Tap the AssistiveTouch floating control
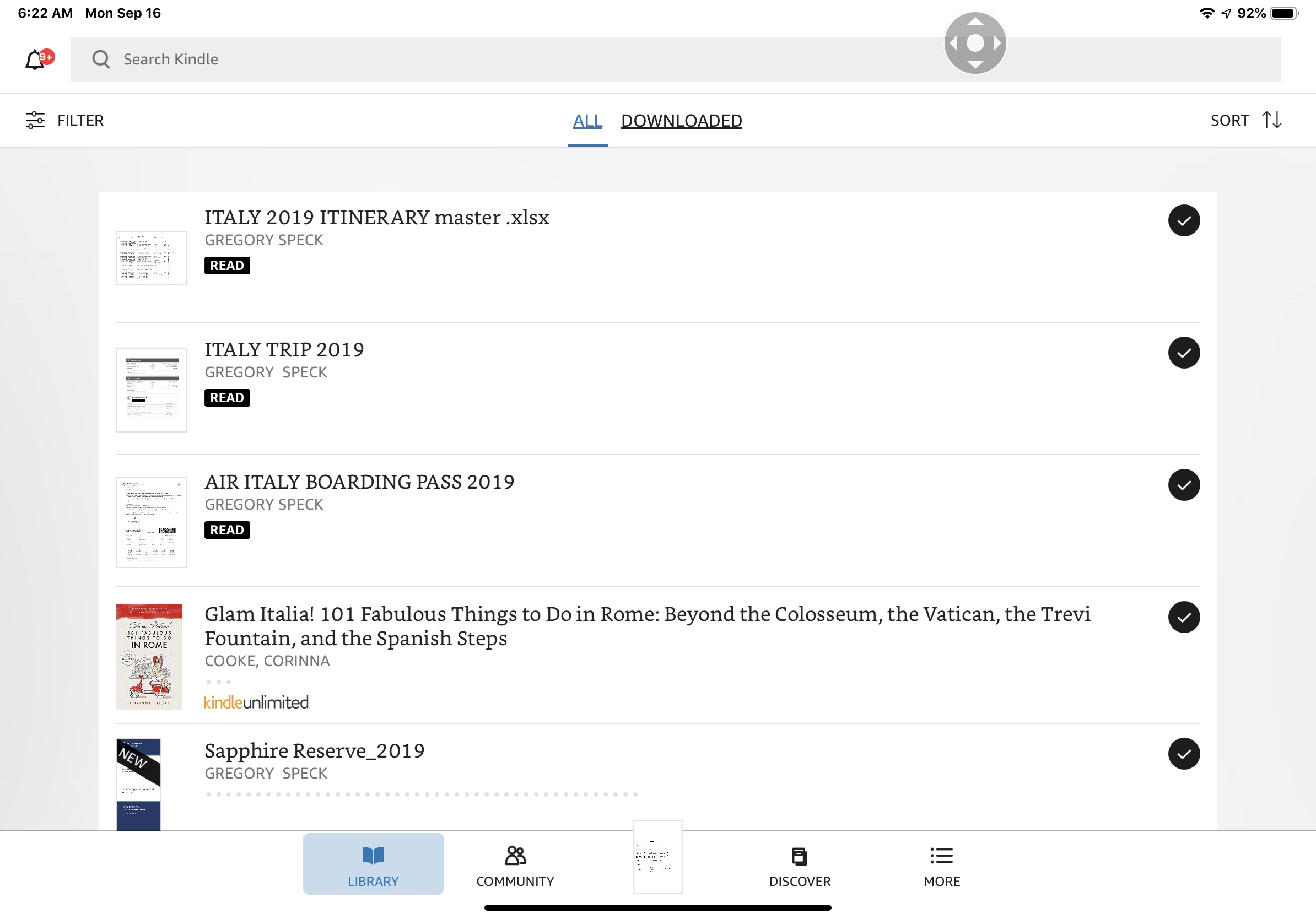This screenshot has width=1316, height=919. point(975,43)
